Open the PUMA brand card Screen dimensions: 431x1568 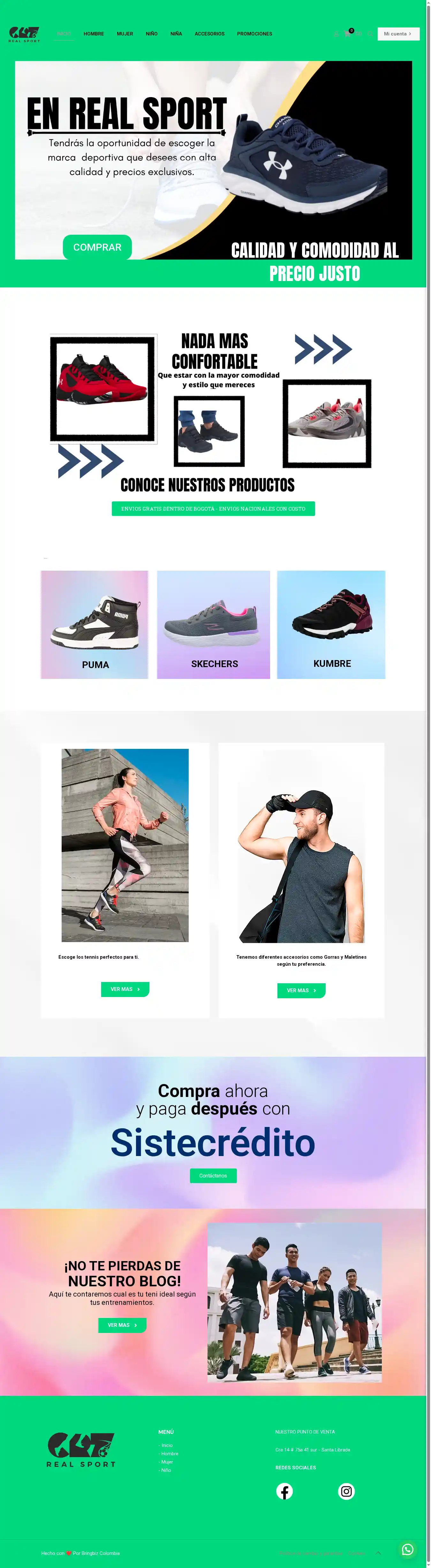pos(95,625)
